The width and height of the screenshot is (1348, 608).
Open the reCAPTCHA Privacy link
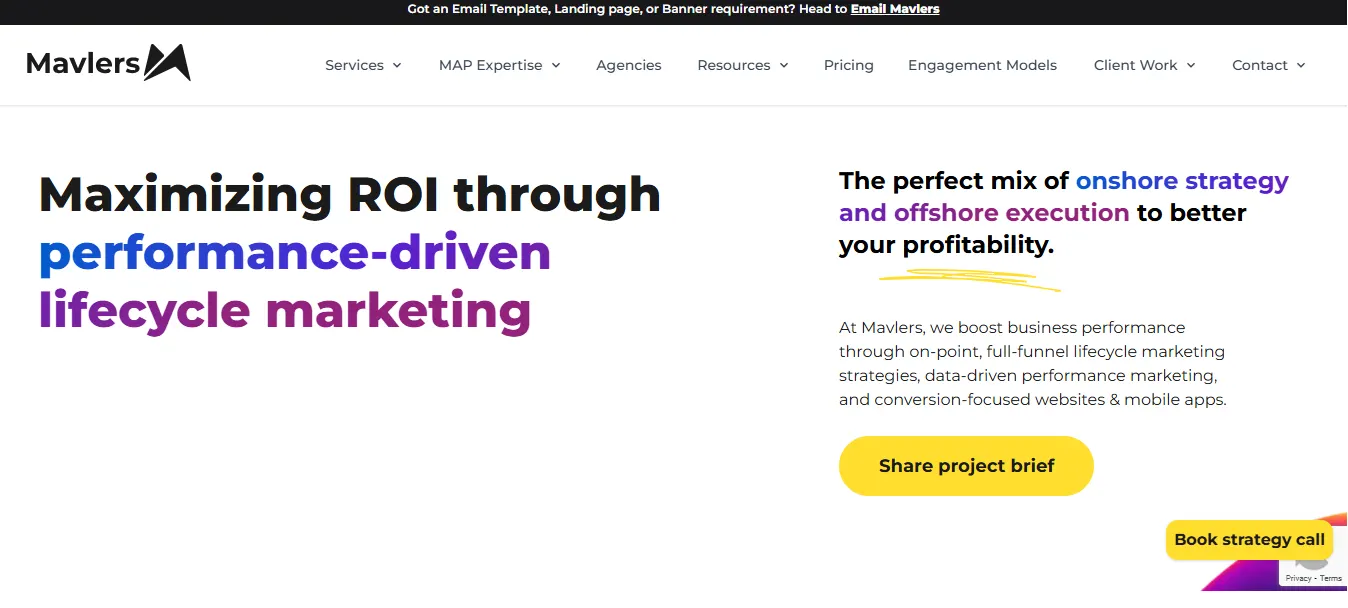click(1298, 578)
